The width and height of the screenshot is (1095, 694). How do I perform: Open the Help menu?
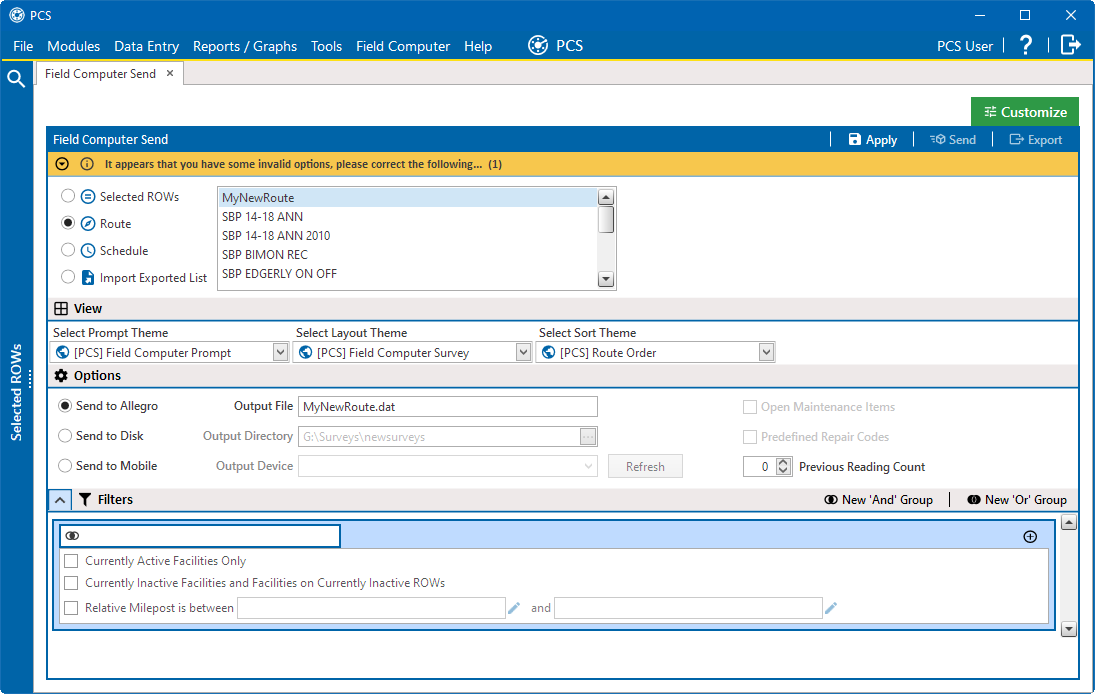tap(478, 46)
